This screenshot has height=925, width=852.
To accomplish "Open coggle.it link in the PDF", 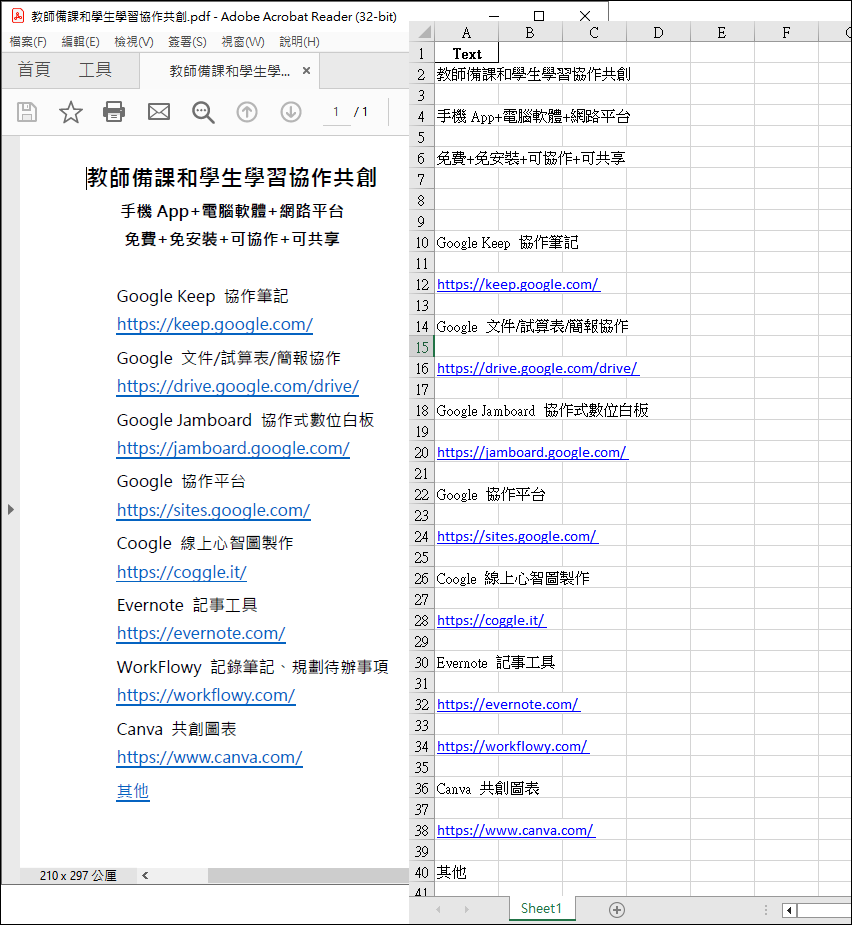I will click(182, 572).
